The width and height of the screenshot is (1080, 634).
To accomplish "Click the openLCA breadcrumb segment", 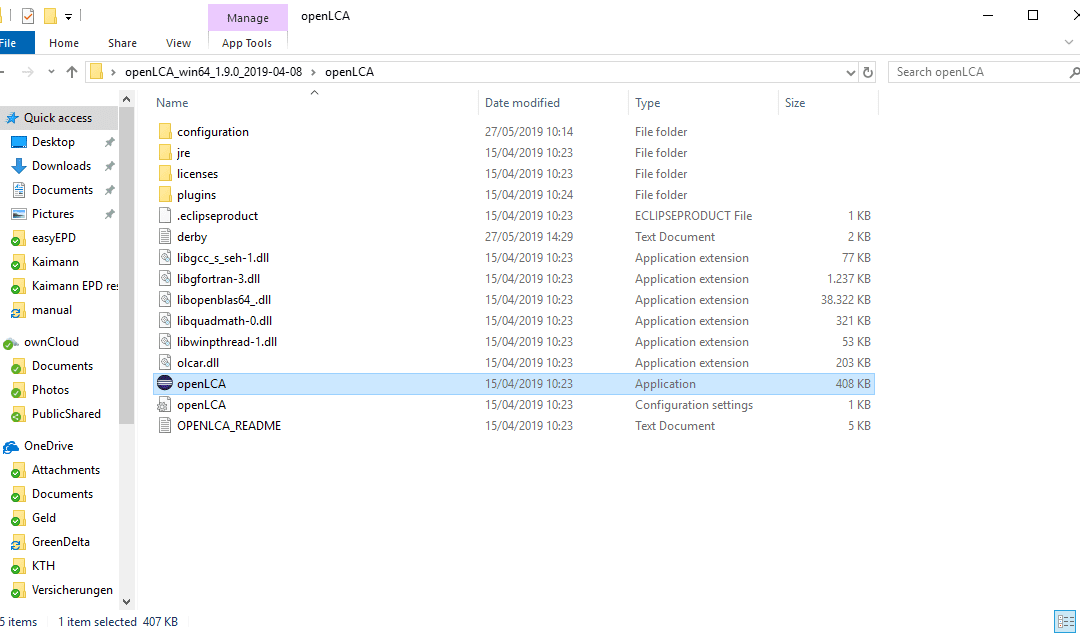I will click(349, 72).
